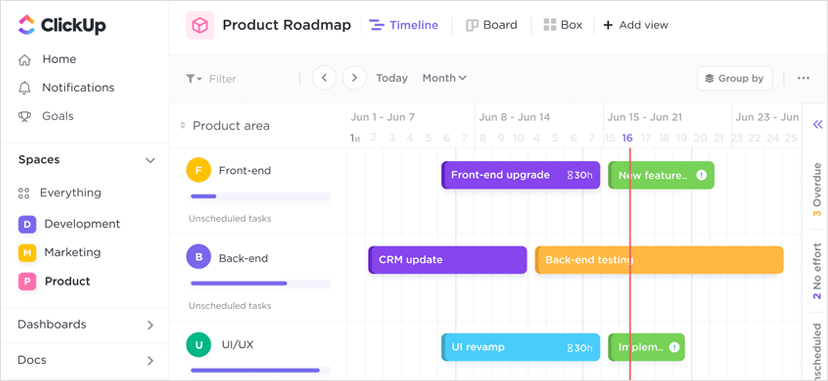Click the Home house icon
Viewport: 828px width, 381px height.
[x=24, y=59]
